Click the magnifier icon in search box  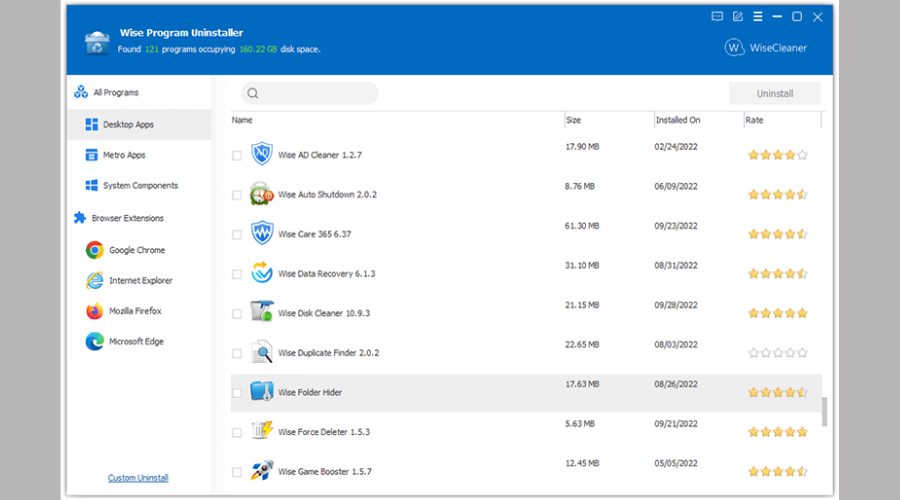(x=253, y=94)
